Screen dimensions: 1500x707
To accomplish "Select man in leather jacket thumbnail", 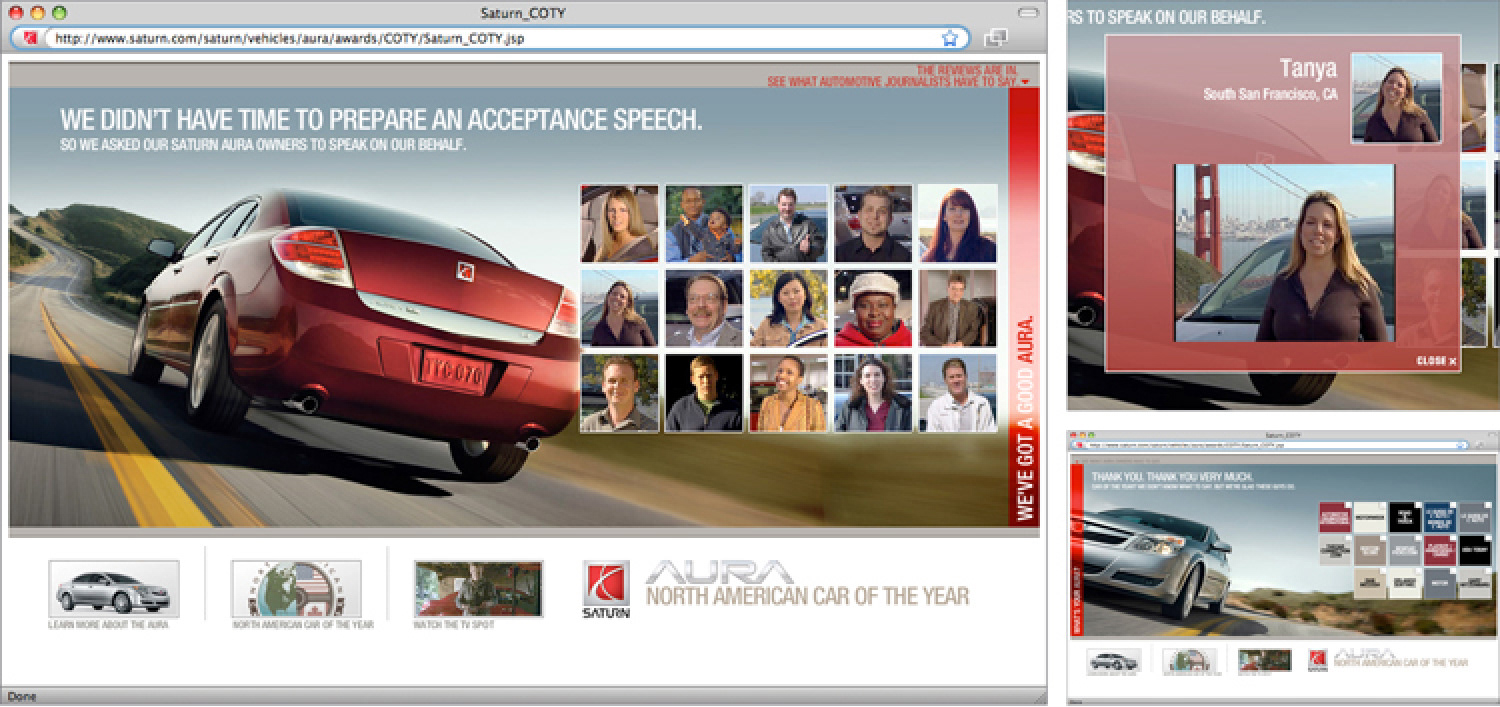I will pos(789,223).
